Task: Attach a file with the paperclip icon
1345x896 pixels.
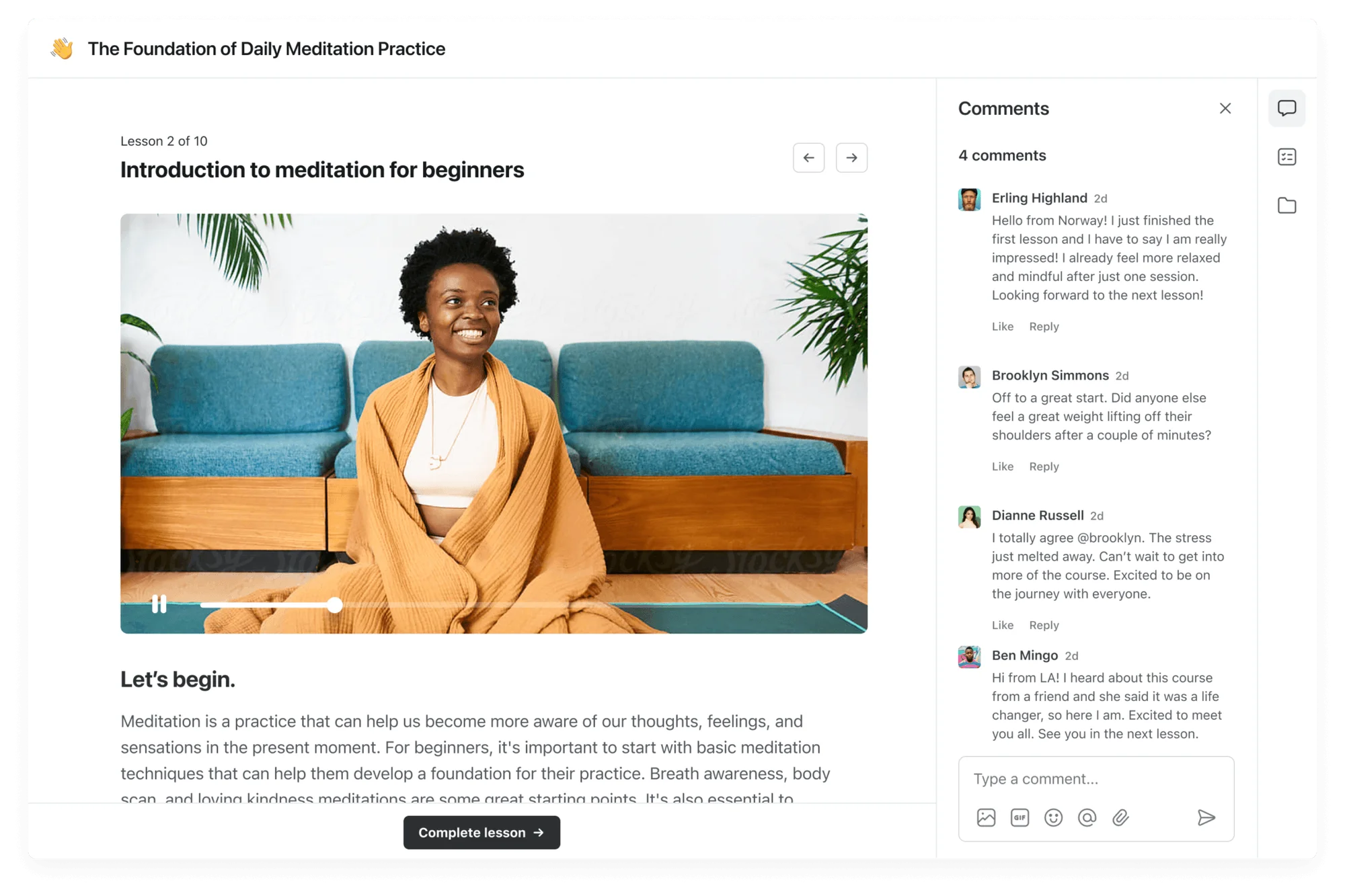Action: [x=1120, y=817]
